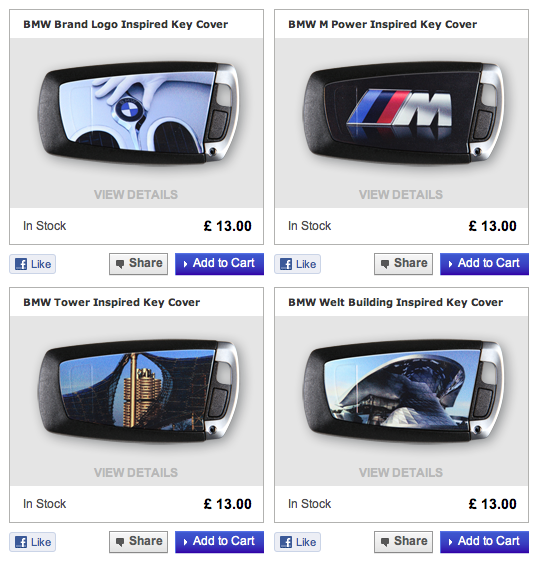This screenshot has height=562, width=539.
Task: Share the BMW Welt Building Inspired Key Cover
Action: [404, 542]
